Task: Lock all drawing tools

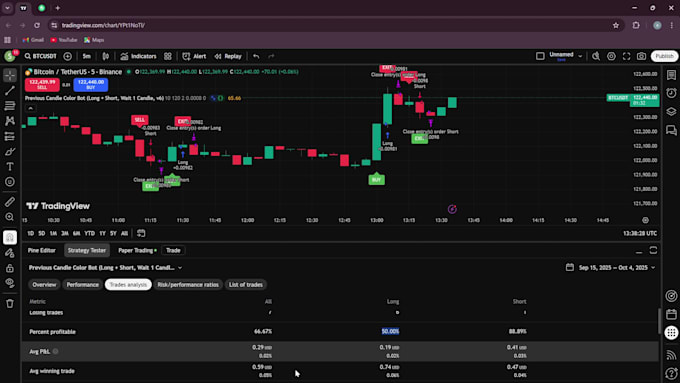Action: click(10, 268)
